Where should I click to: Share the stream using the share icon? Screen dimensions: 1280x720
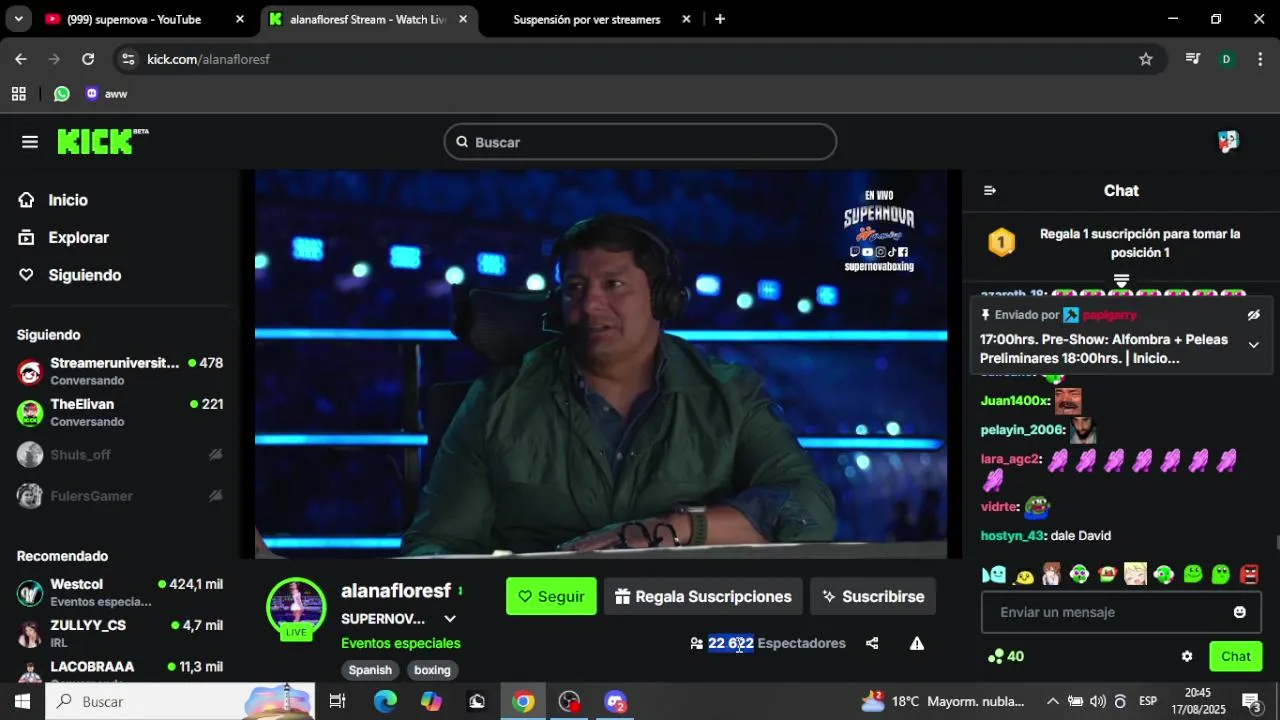pyautogui.click(x=872, y=643)
